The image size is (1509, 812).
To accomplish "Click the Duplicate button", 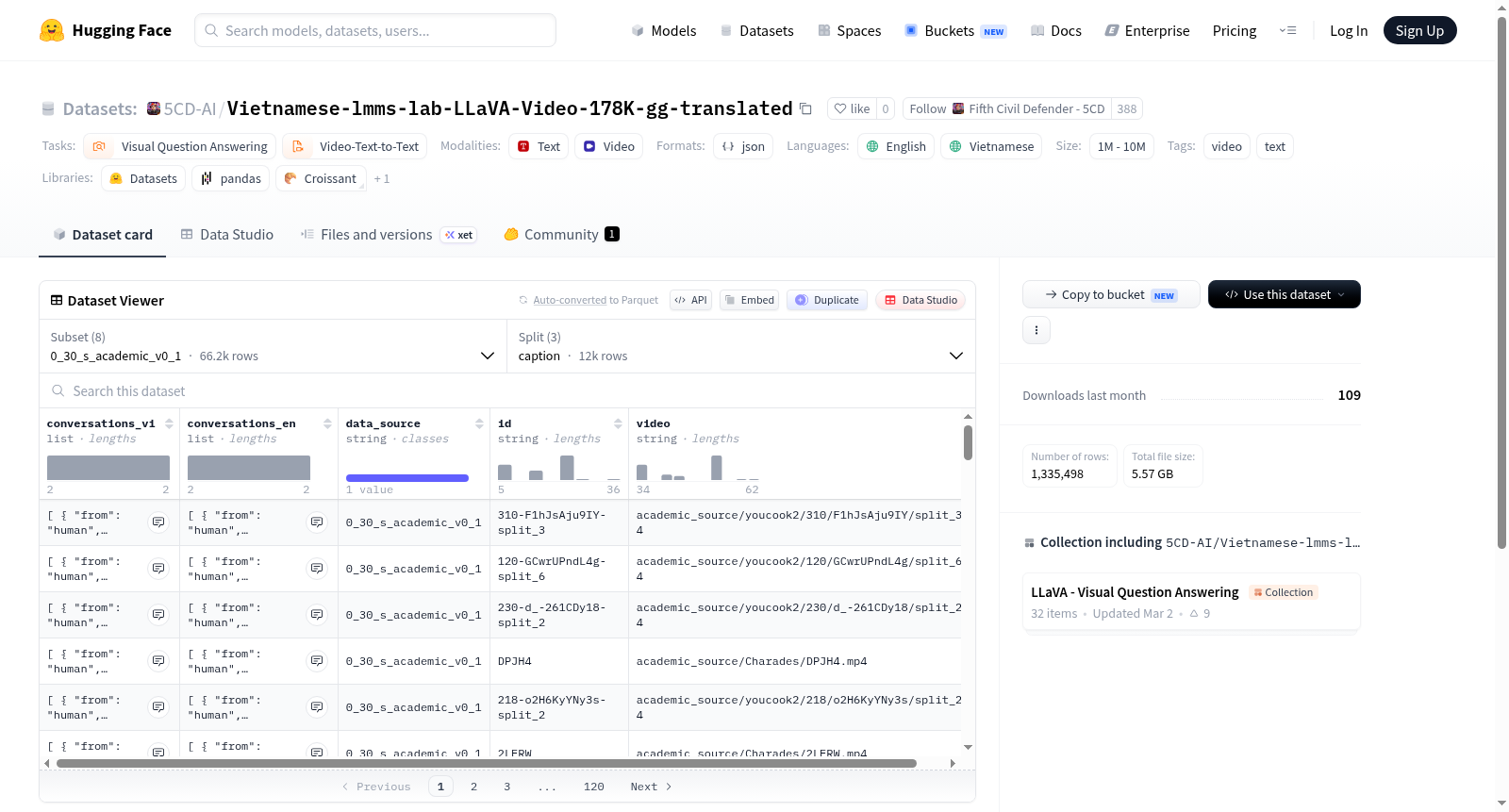I will click(x=827, y=300).
